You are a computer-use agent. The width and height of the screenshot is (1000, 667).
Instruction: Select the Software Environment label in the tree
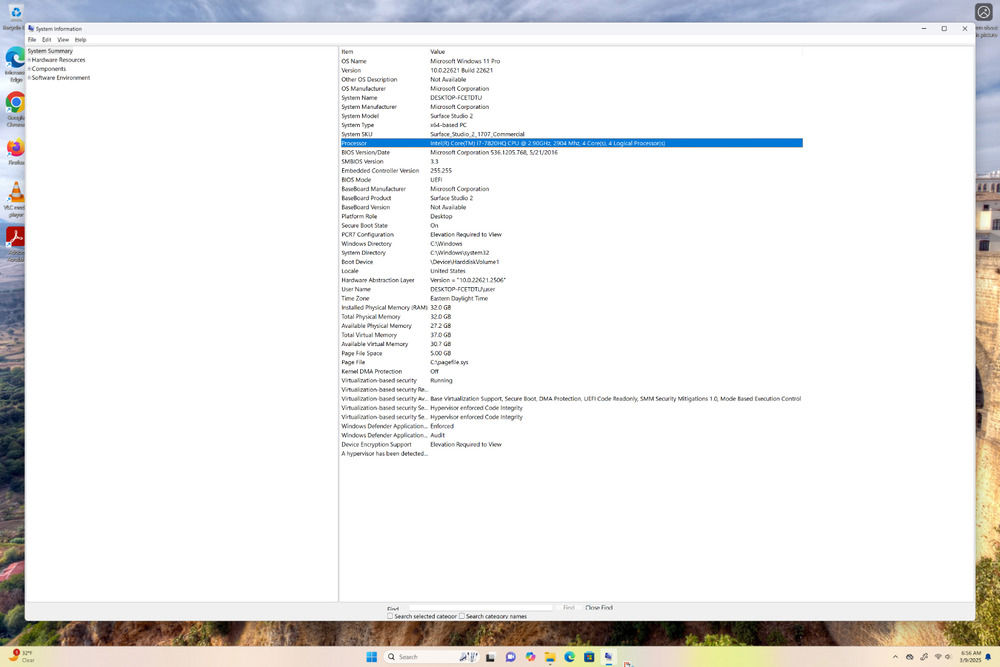(x=61, y=78)
